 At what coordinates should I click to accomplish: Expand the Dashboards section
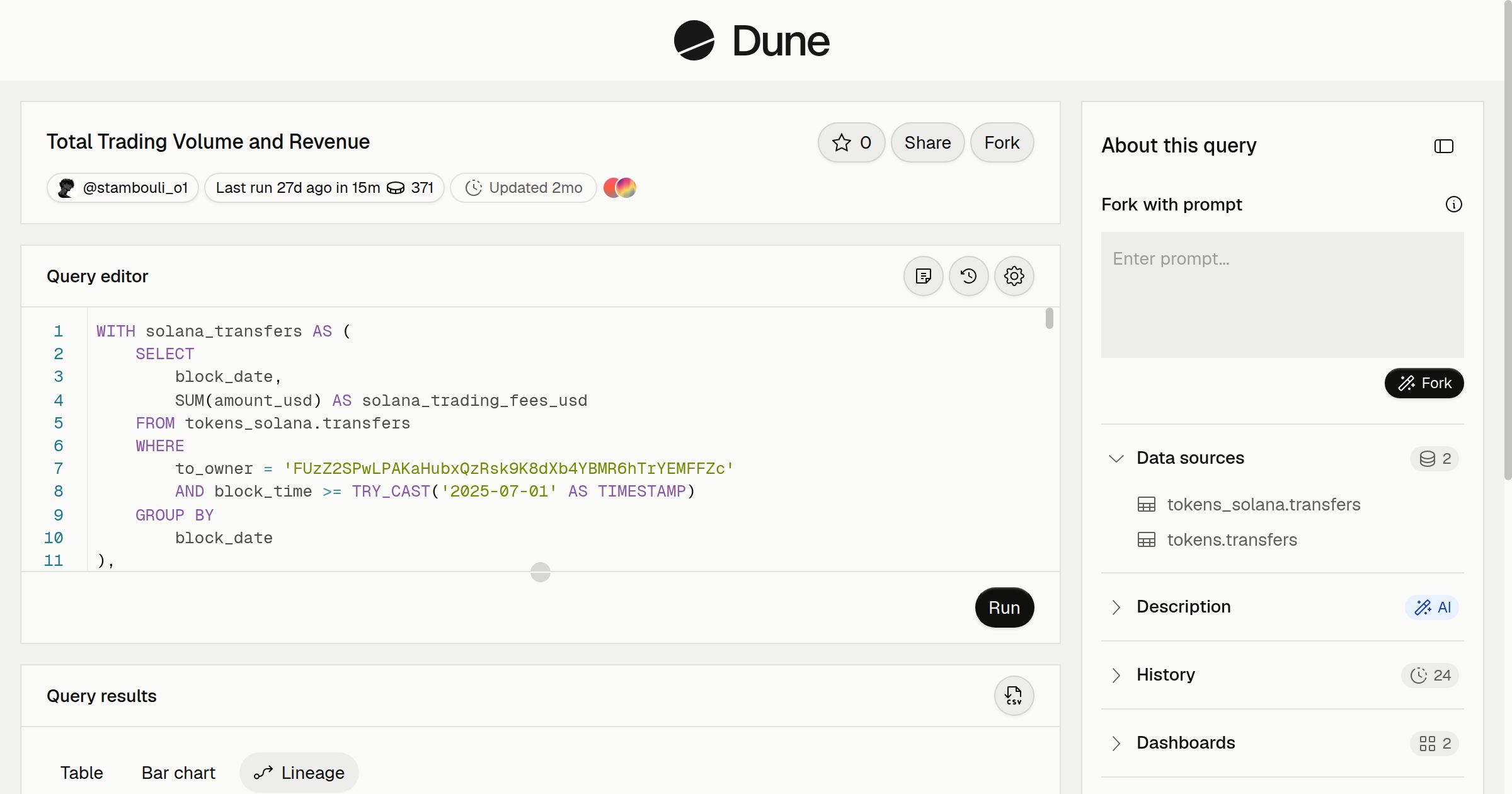[x=1116, y=744]
